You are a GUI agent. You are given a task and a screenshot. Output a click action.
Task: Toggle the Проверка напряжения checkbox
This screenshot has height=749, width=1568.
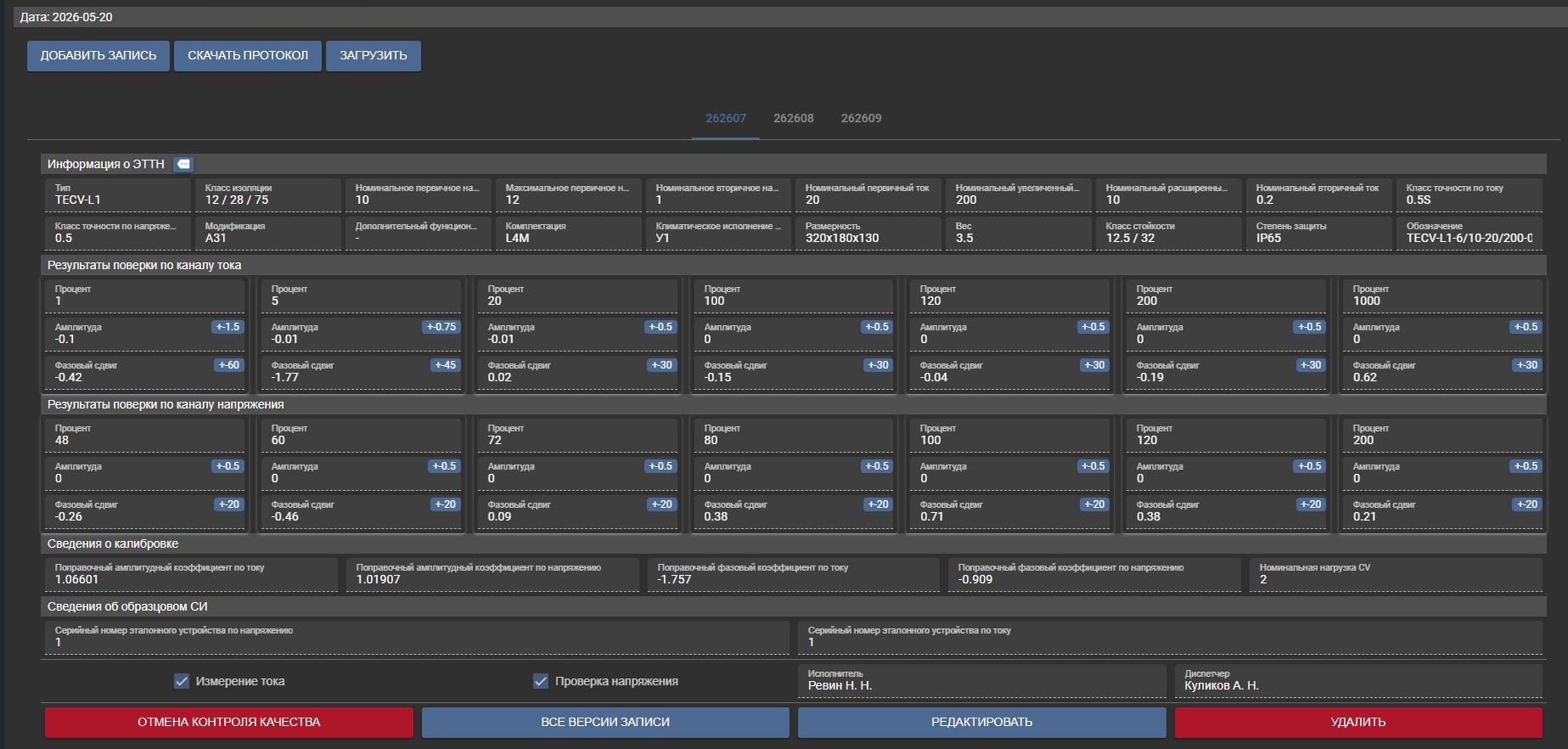tap(541, 681)
